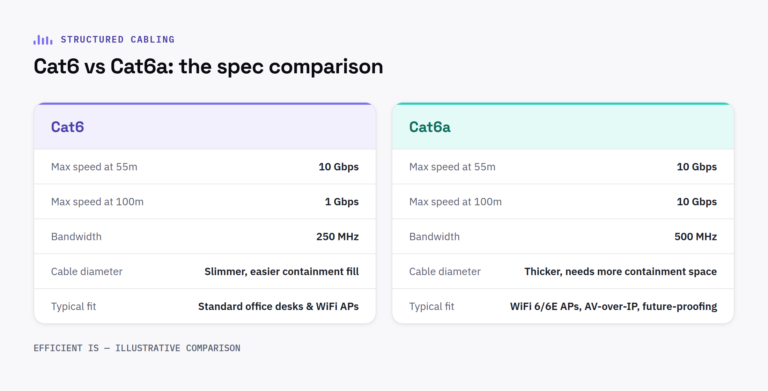Click the heading Cat6 vs Cat6a: the spec comparison

coord(208,66)
